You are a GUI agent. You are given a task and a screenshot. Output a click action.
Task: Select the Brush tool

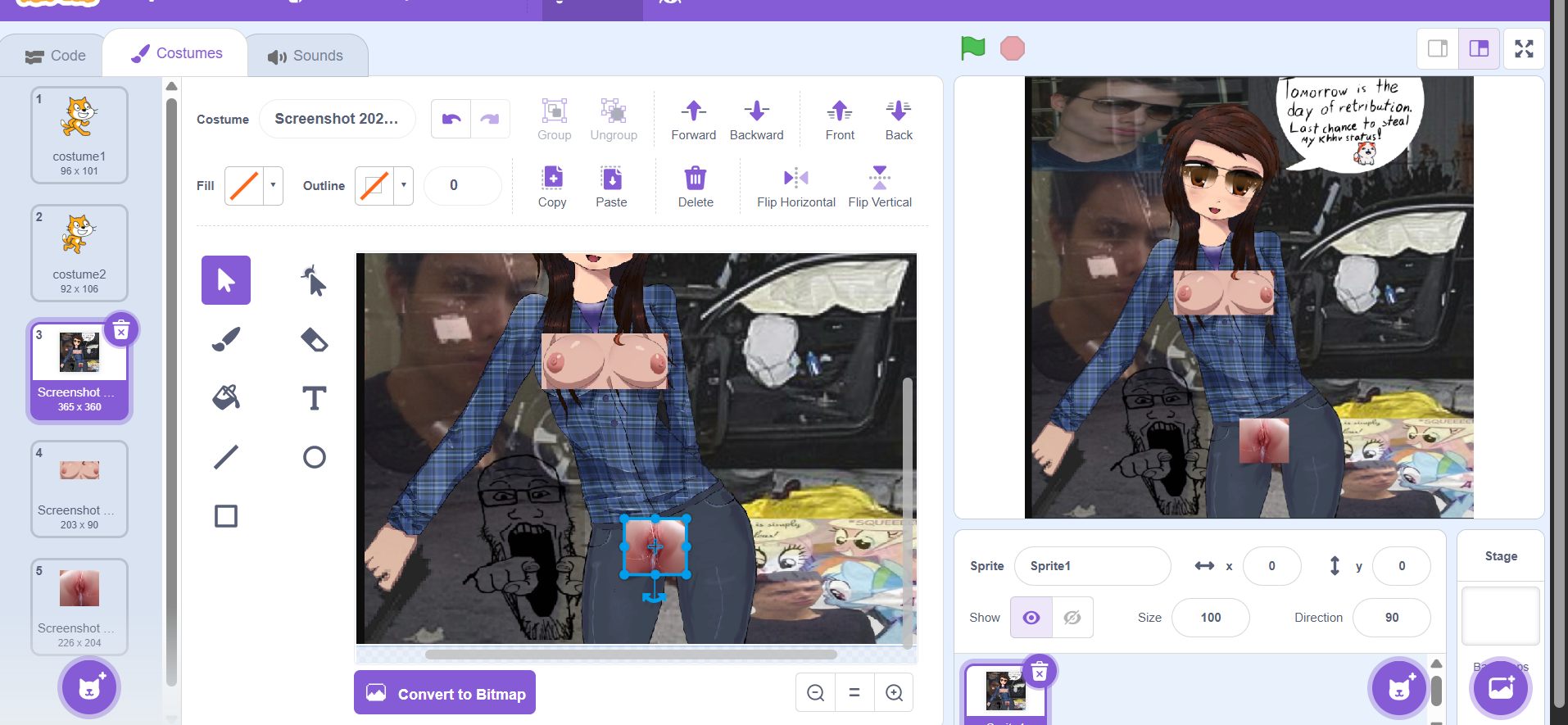226,339
